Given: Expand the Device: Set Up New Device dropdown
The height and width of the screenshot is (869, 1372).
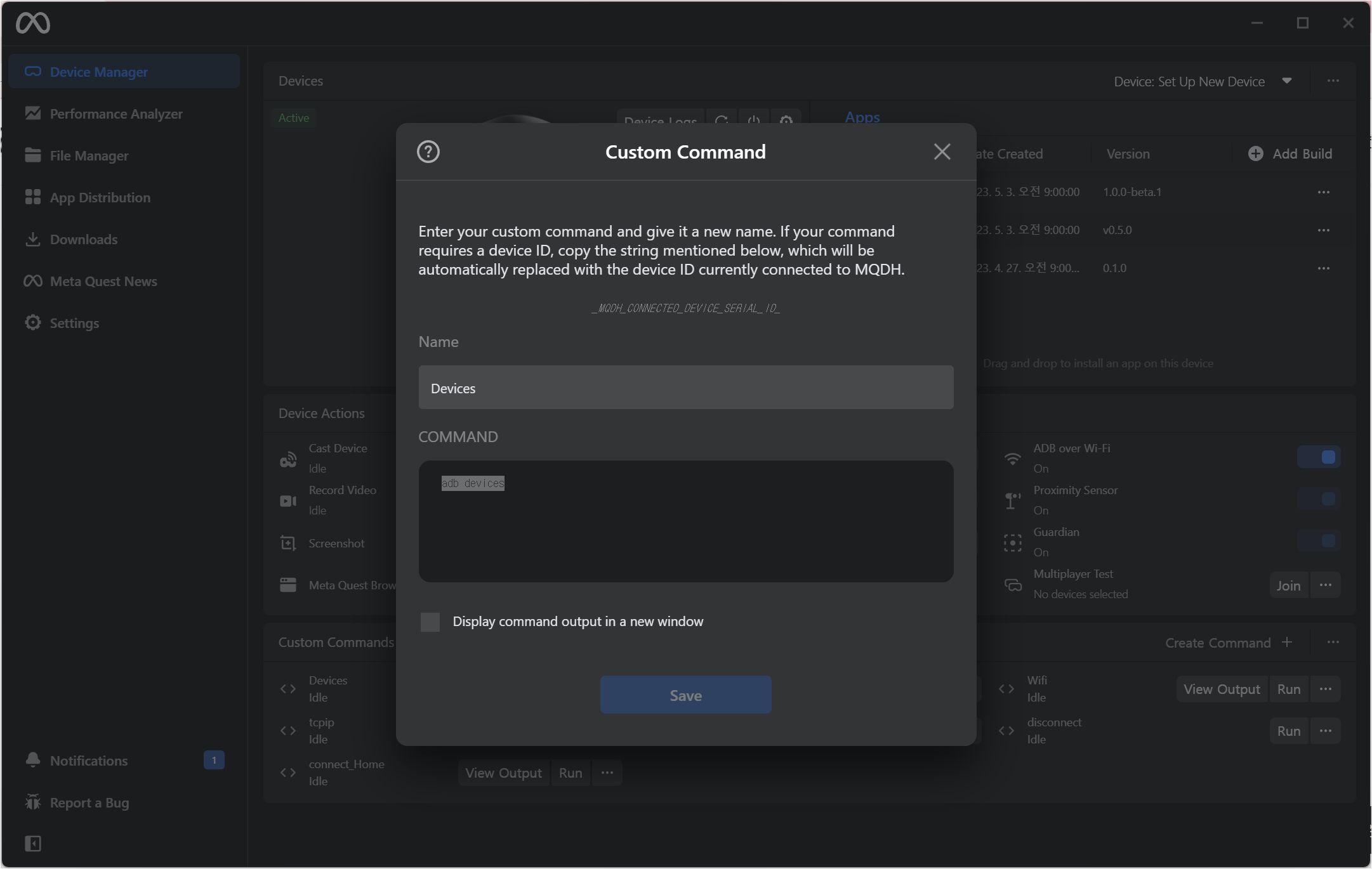Looking at the screenshot, I should (x=1286, y=81).
